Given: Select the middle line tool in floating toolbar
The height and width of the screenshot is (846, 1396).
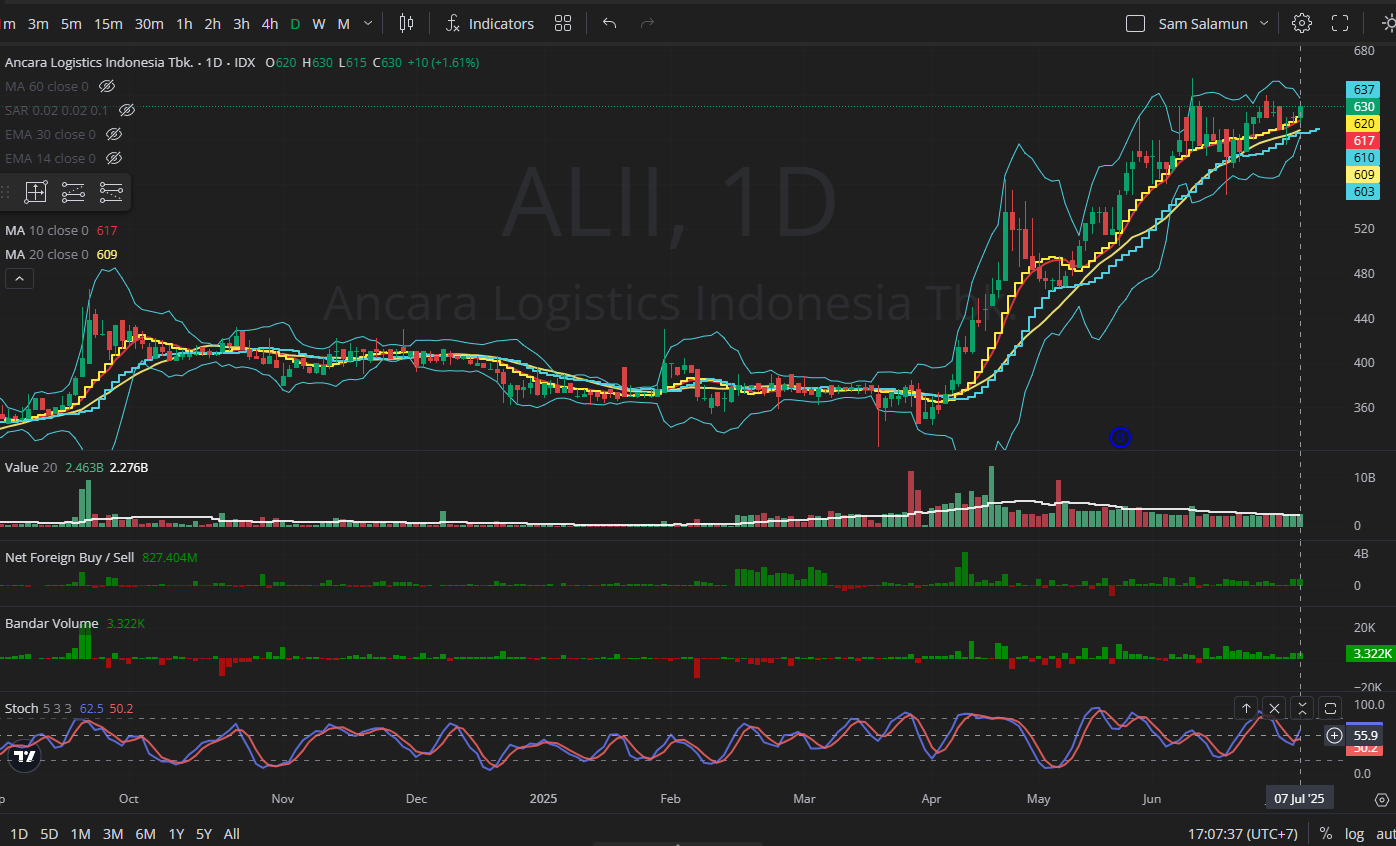Looking at the screenshot, I should click(x=73, y=192).
